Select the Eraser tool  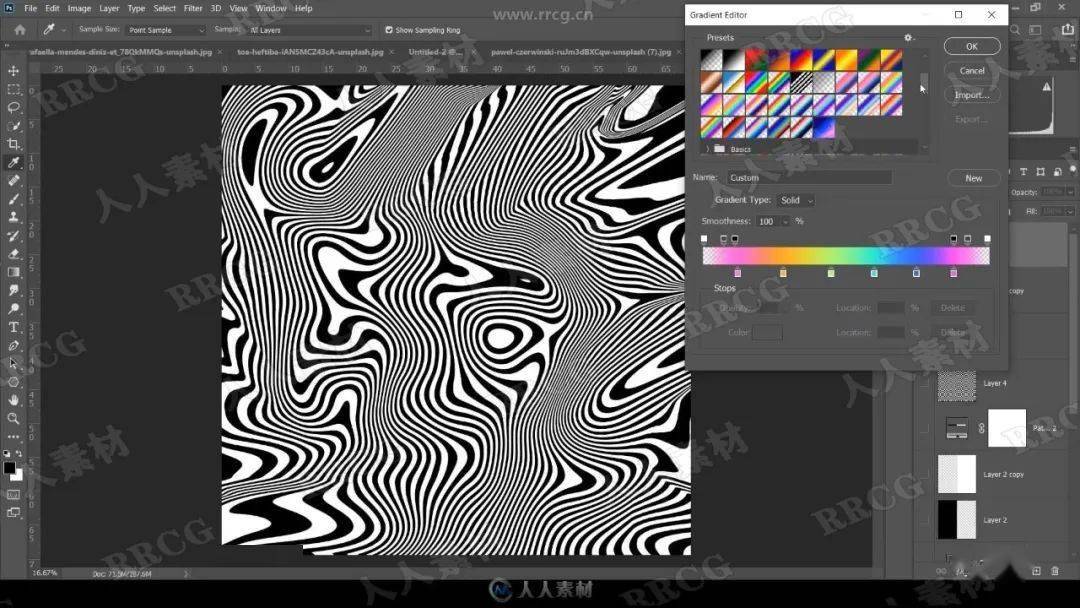point(13,253)
